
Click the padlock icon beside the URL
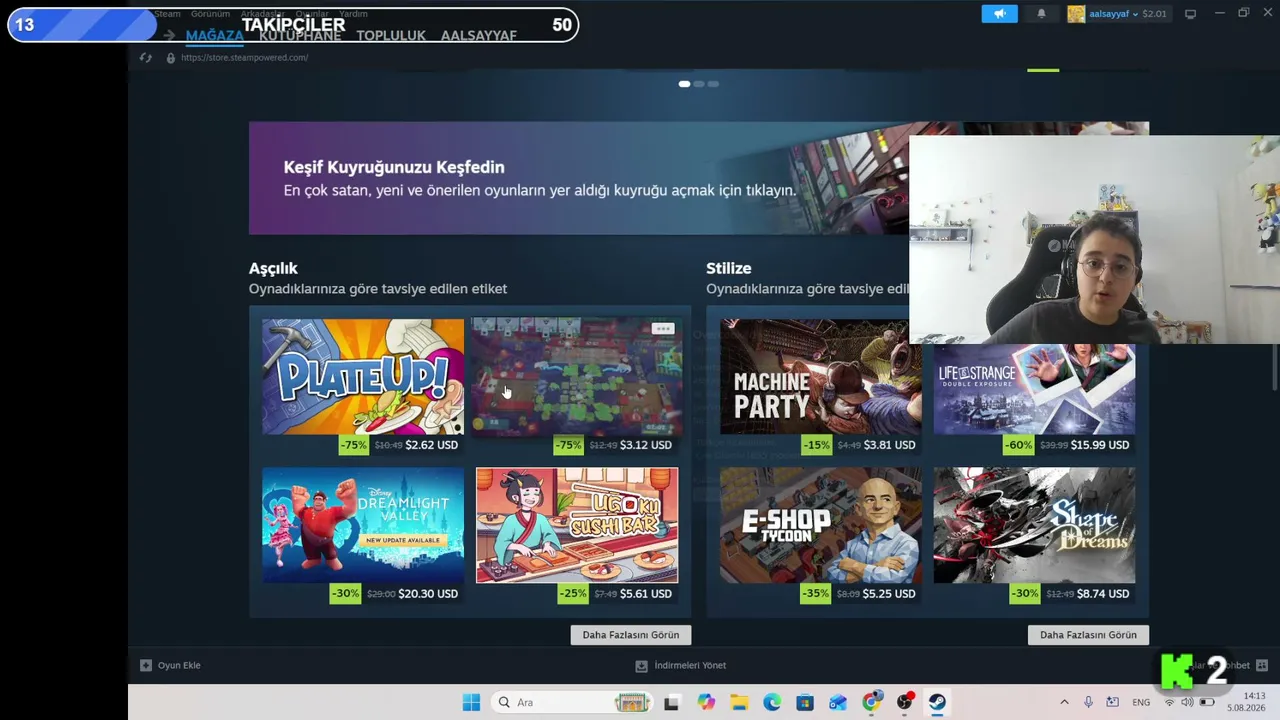[x=171, y=58]
